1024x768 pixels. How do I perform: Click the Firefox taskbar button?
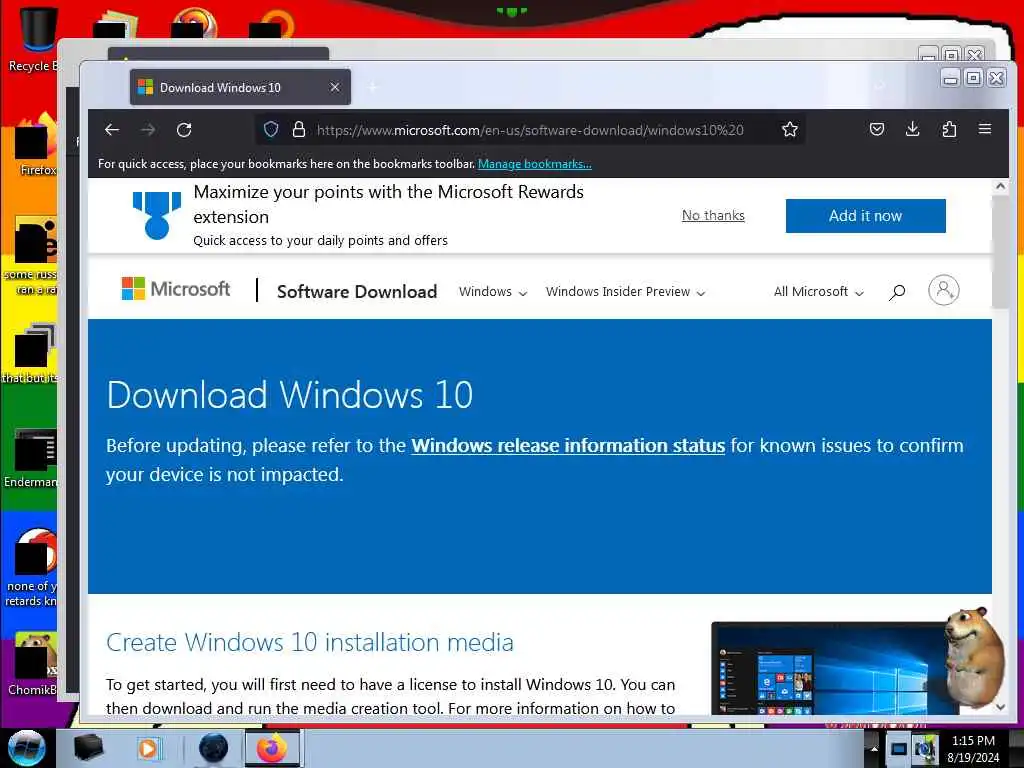pos(272,748)
